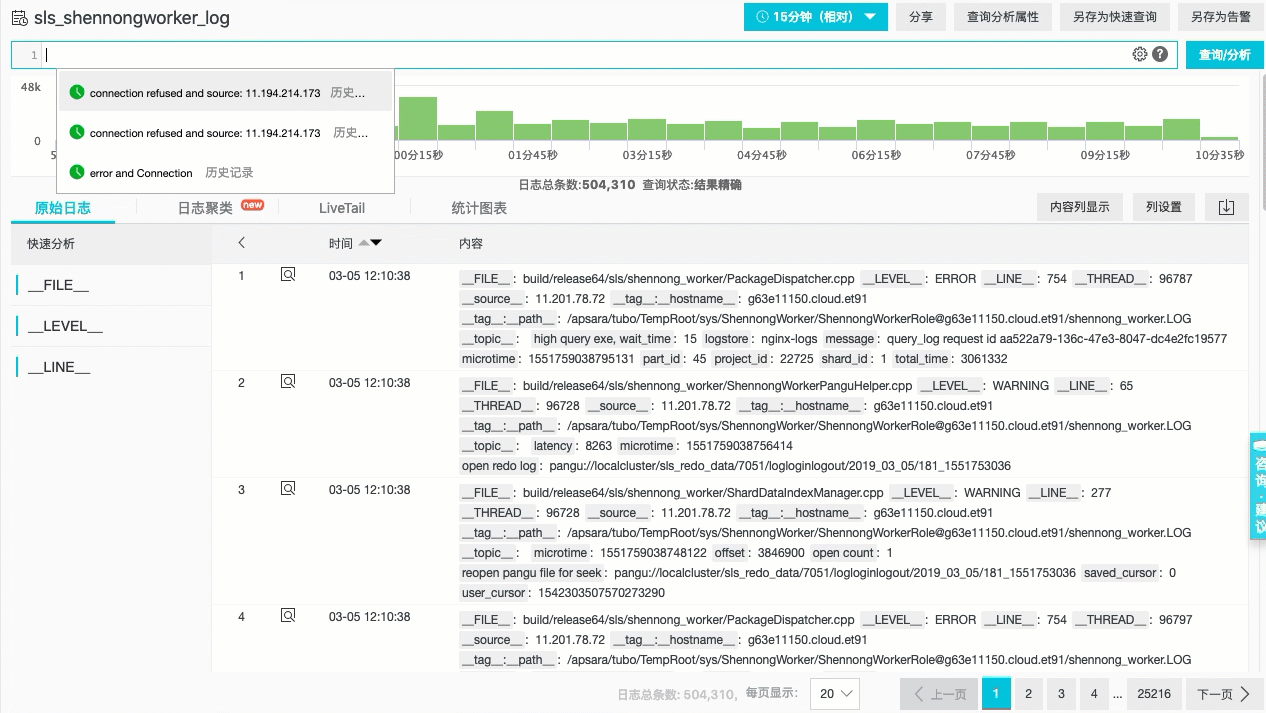Switch to 日志聚类 tab
Screen dimensions: 1266x713
[205, 208]
